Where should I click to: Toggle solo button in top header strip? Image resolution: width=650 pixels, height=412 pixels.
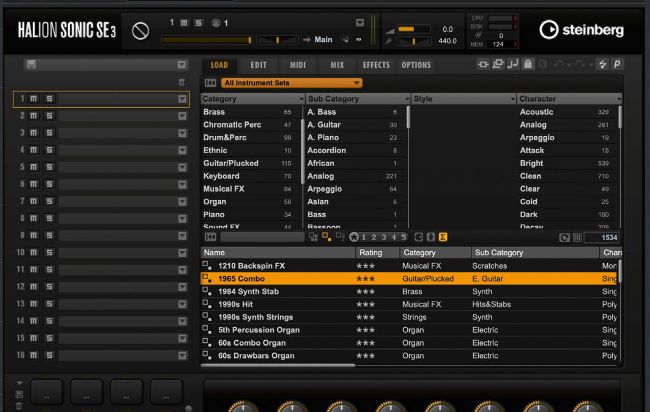[199, 23]
